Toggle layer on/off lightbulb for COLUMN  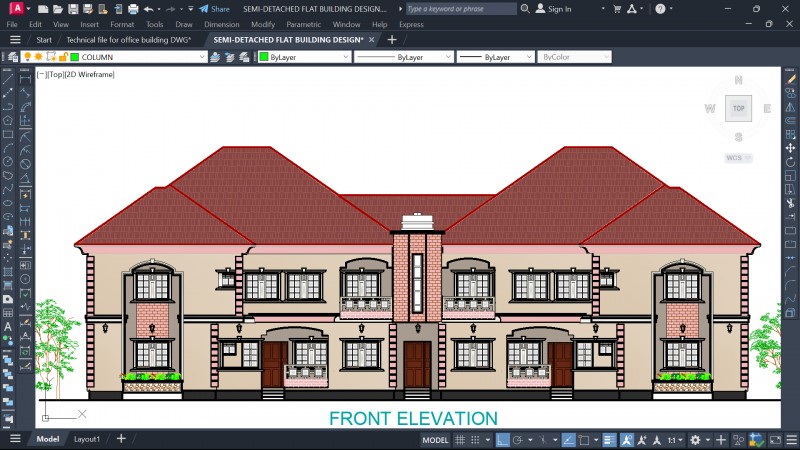click(x=28, y=57)
